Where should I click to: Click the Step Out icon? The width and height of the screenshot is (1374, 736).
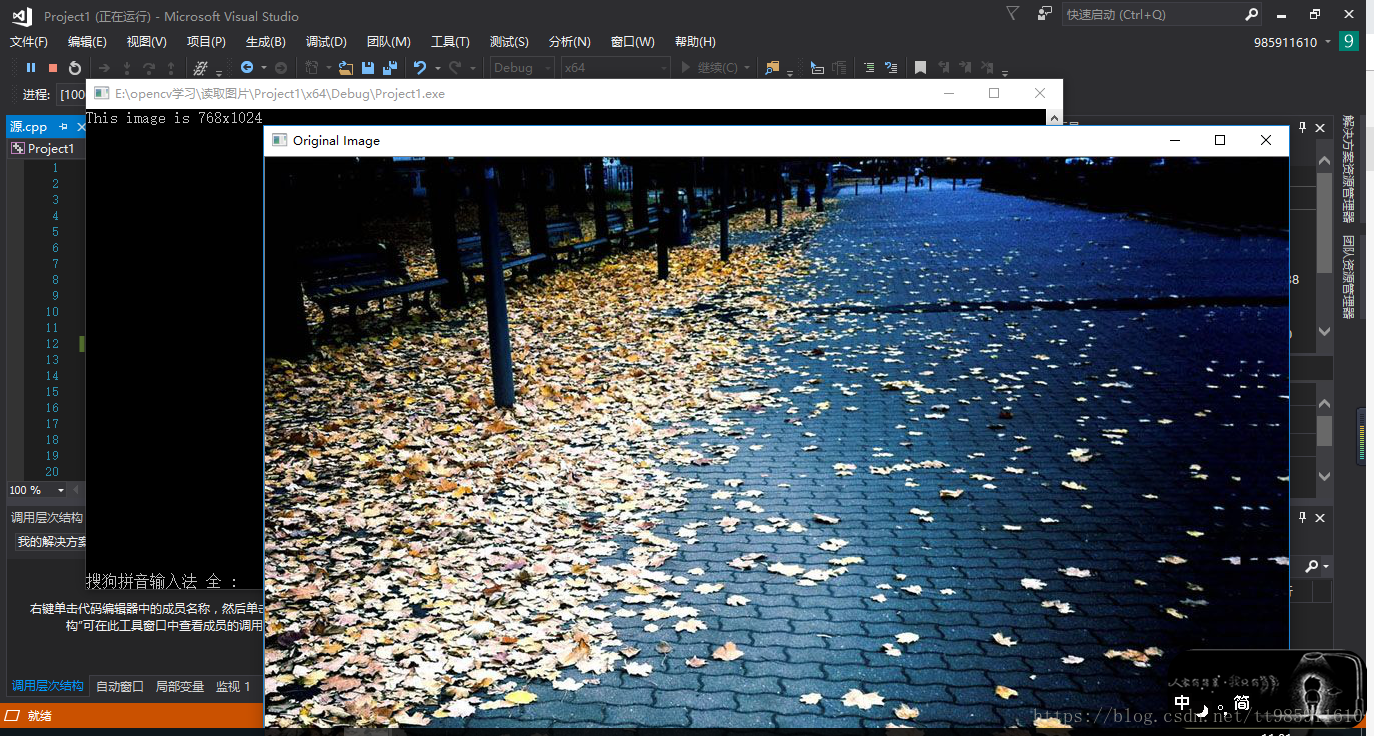[171, 68]
